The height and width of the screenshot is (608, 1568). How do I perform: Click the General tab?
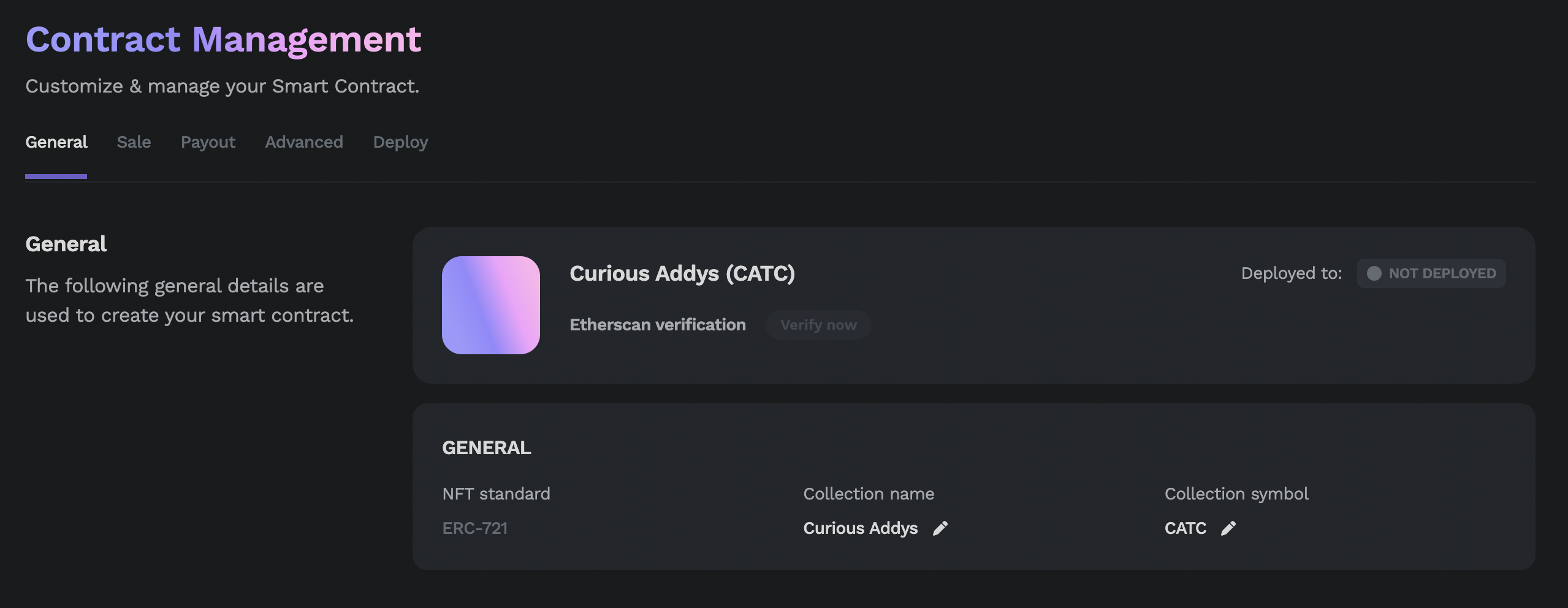(x=56, y=142)
